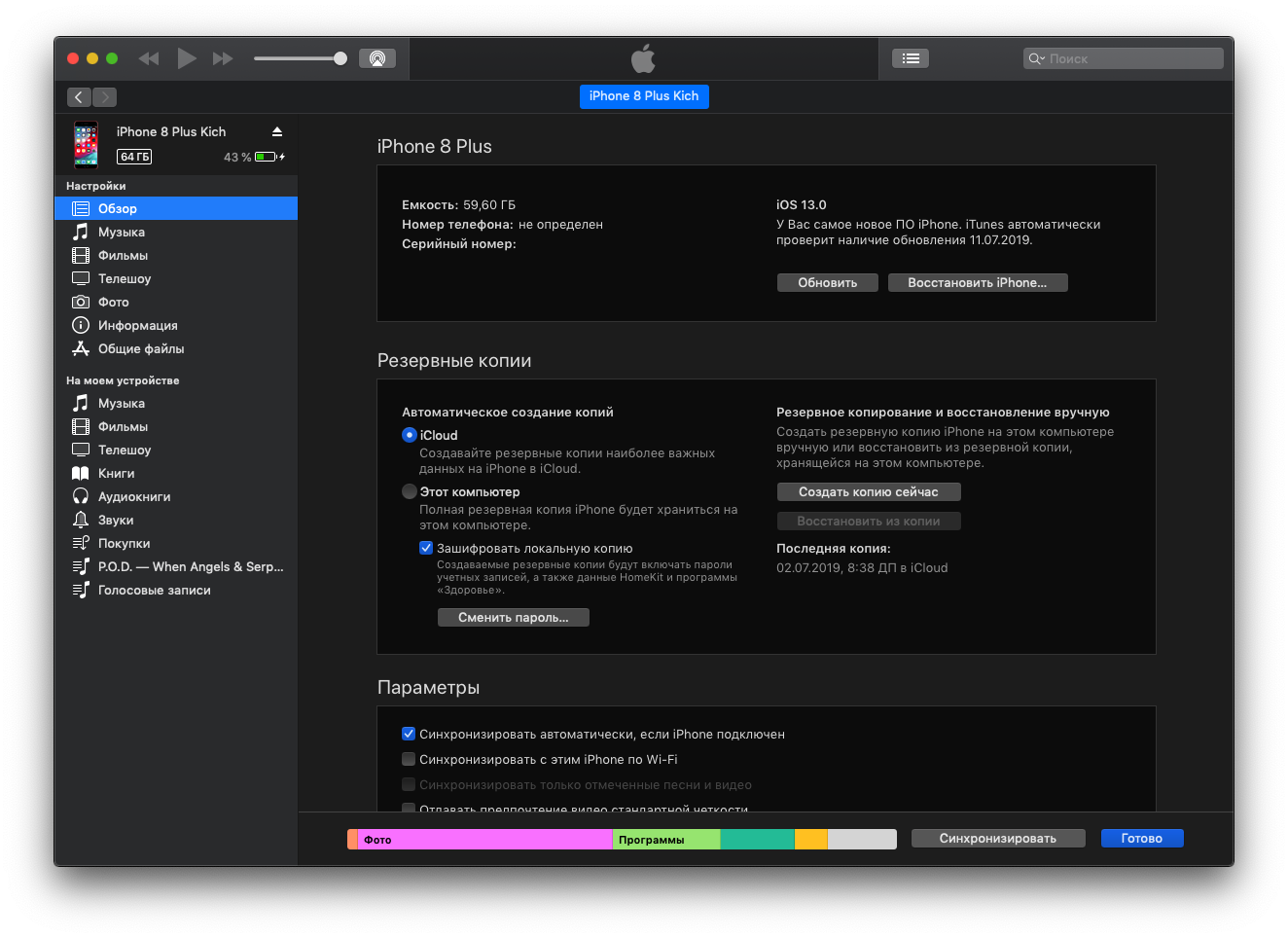Screen dimensions: 1288x938
Task: Click the iPhone device thumbnail in sidebar
Action: (87, 144)
